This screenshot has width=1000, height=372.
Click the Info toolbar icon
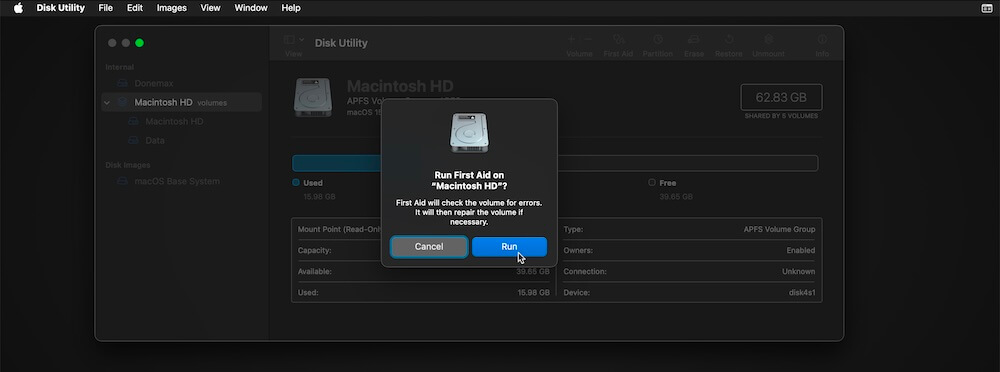coord(822,40)
